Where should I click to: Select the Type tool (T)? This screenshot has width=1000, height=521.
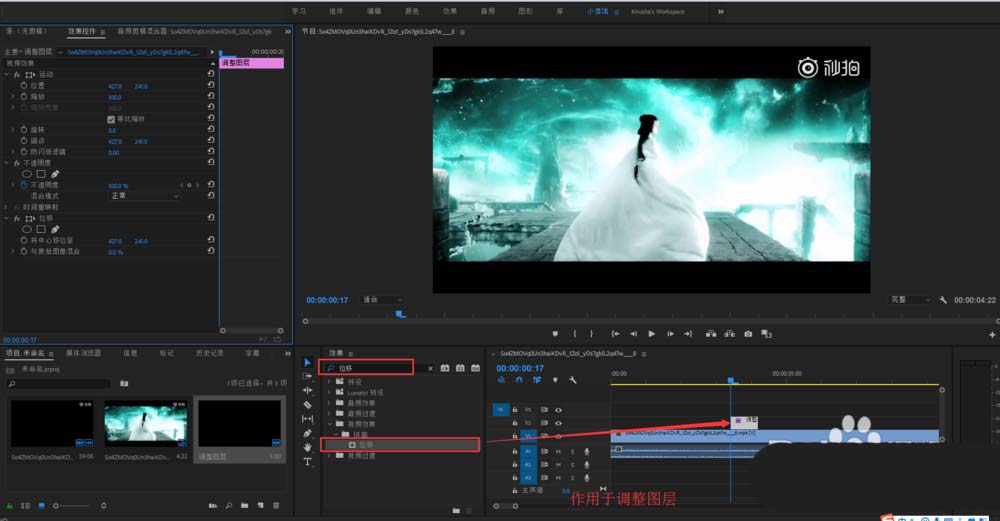click(308, 462)
